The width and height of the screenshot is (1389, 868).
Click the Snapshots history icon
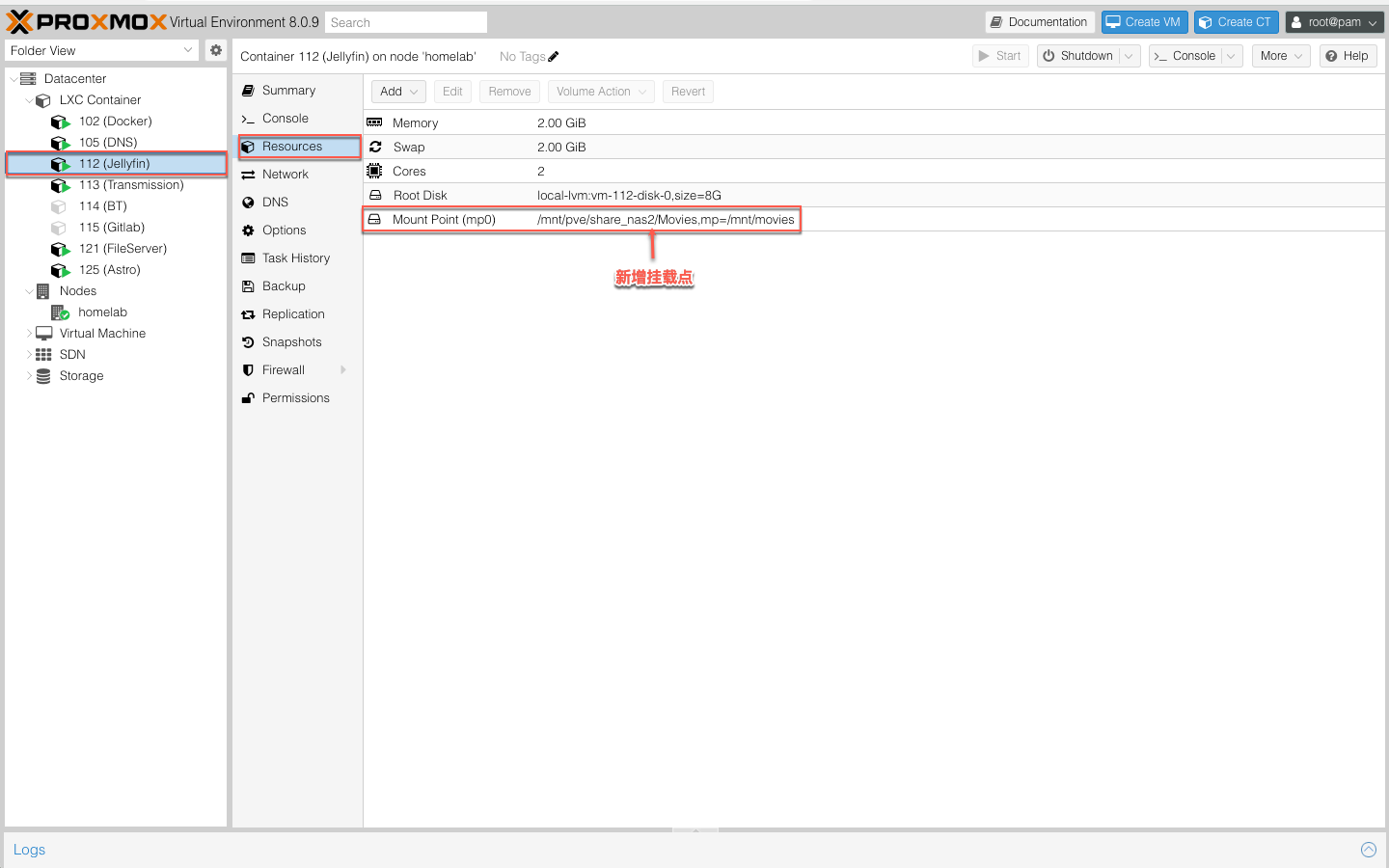pos(248,342)
